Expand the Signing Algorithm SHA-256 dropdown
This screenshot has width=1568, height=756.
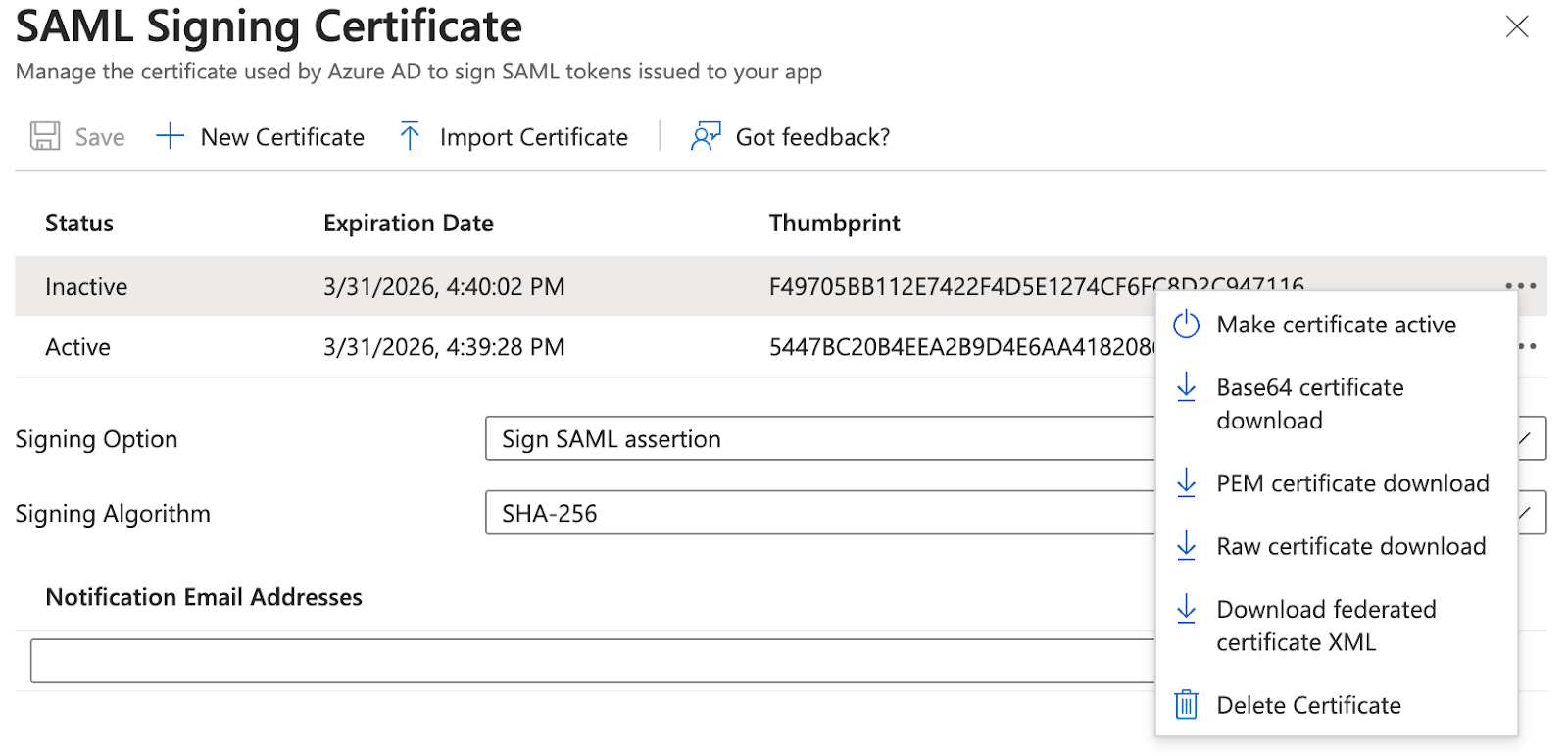click(x=819, y=513)
